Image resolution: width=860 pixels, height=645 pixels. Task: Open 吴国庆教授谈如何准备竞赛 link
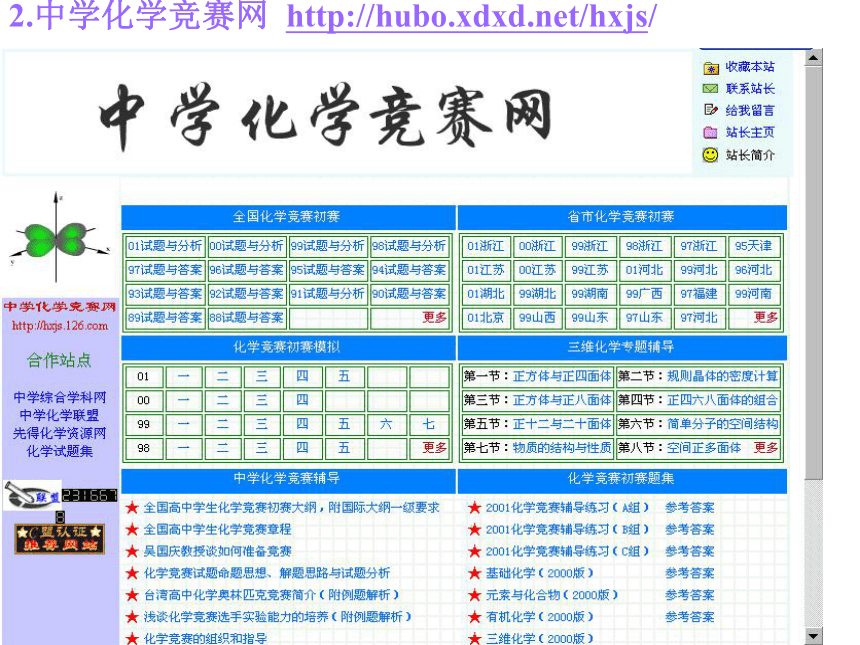(x=217, y=551)
